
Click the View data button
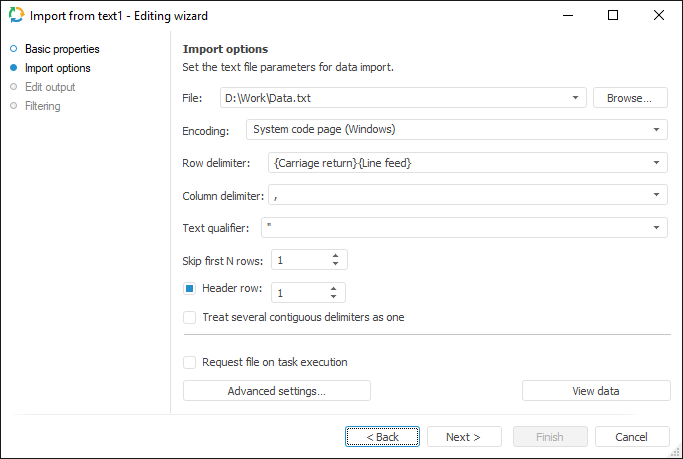click(x=597, y=391)
